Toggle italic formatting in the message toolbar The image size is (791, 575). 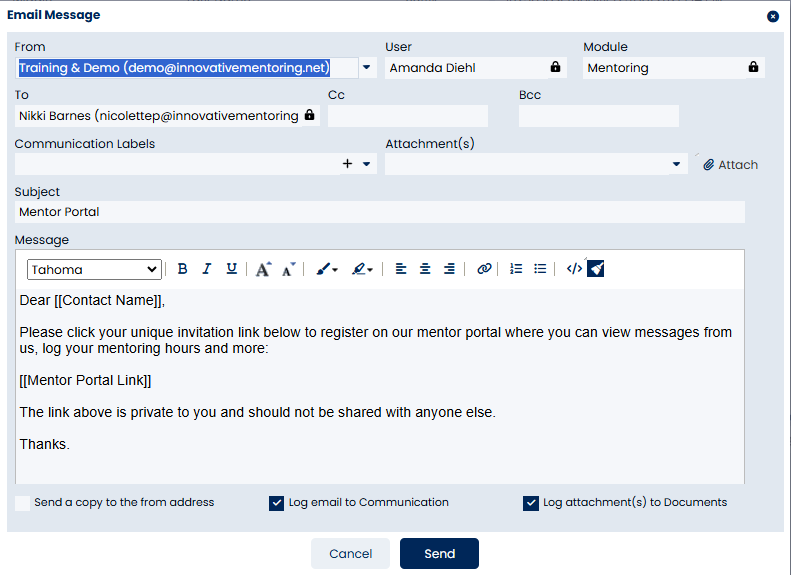207,269
